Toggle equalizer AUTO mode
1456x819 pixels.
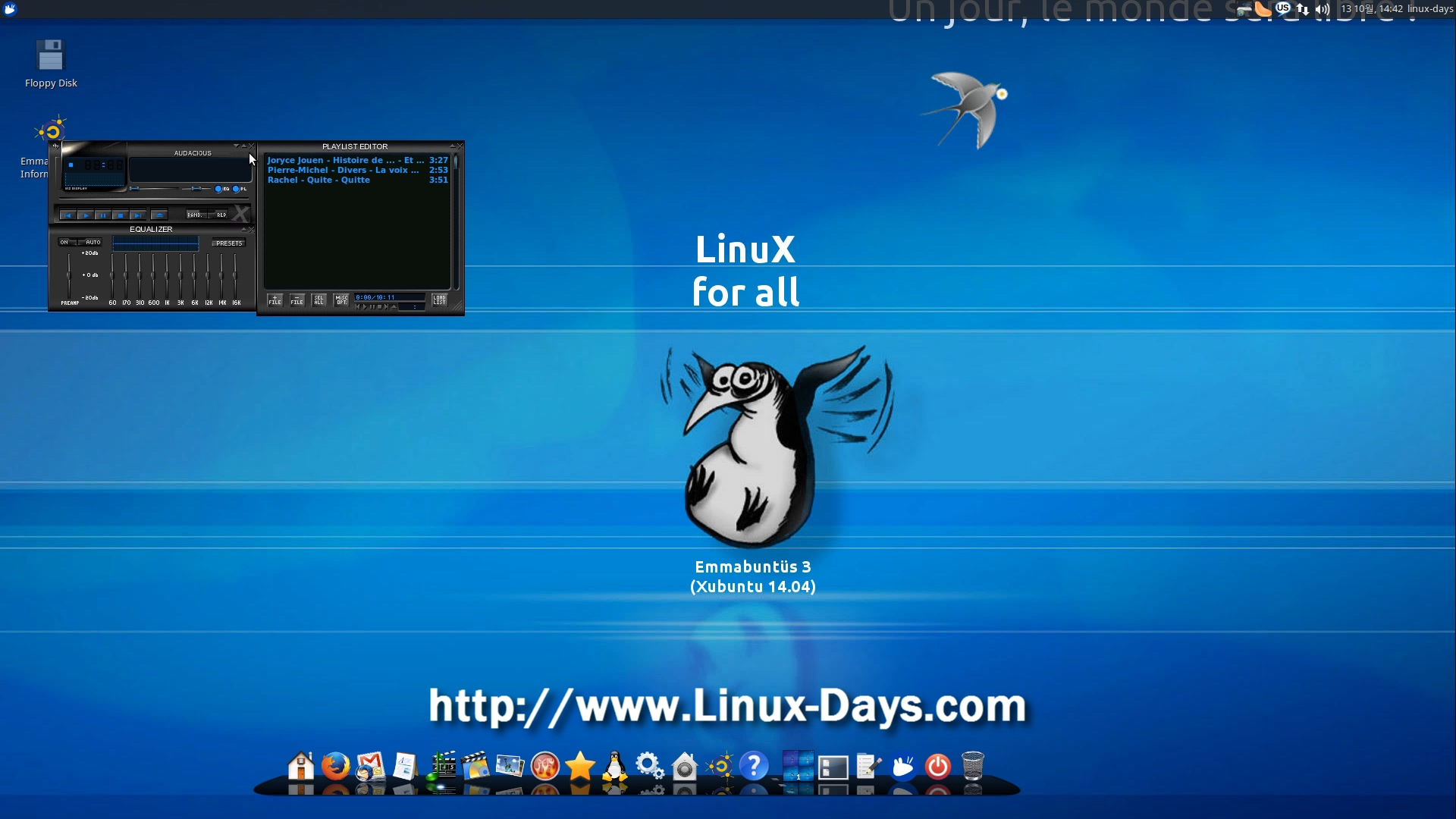tap(89, 242)
